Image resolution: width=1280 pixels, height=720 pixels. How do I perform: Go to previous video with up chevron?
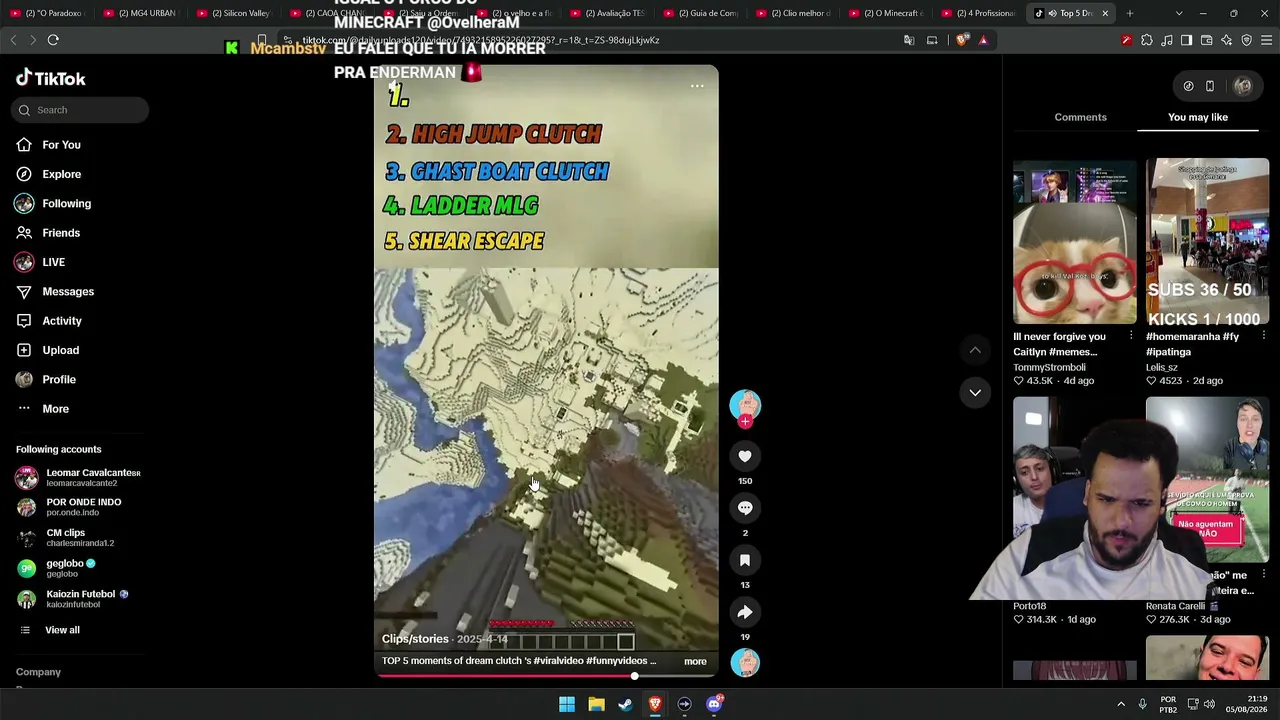coord(975,350)
